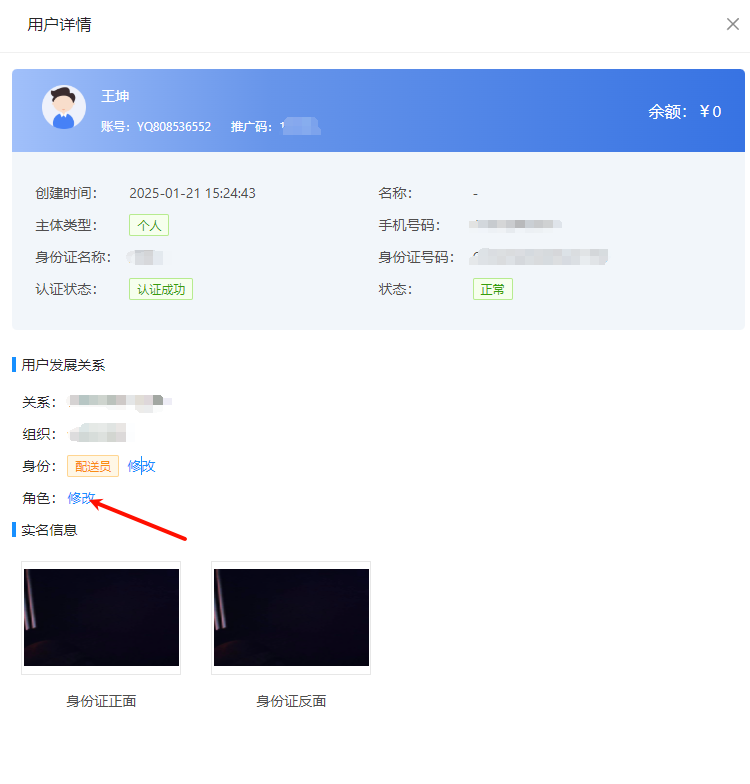750x784 pixels.
Task: Click the 身份证反面 caption
Action: coord(291,701)
